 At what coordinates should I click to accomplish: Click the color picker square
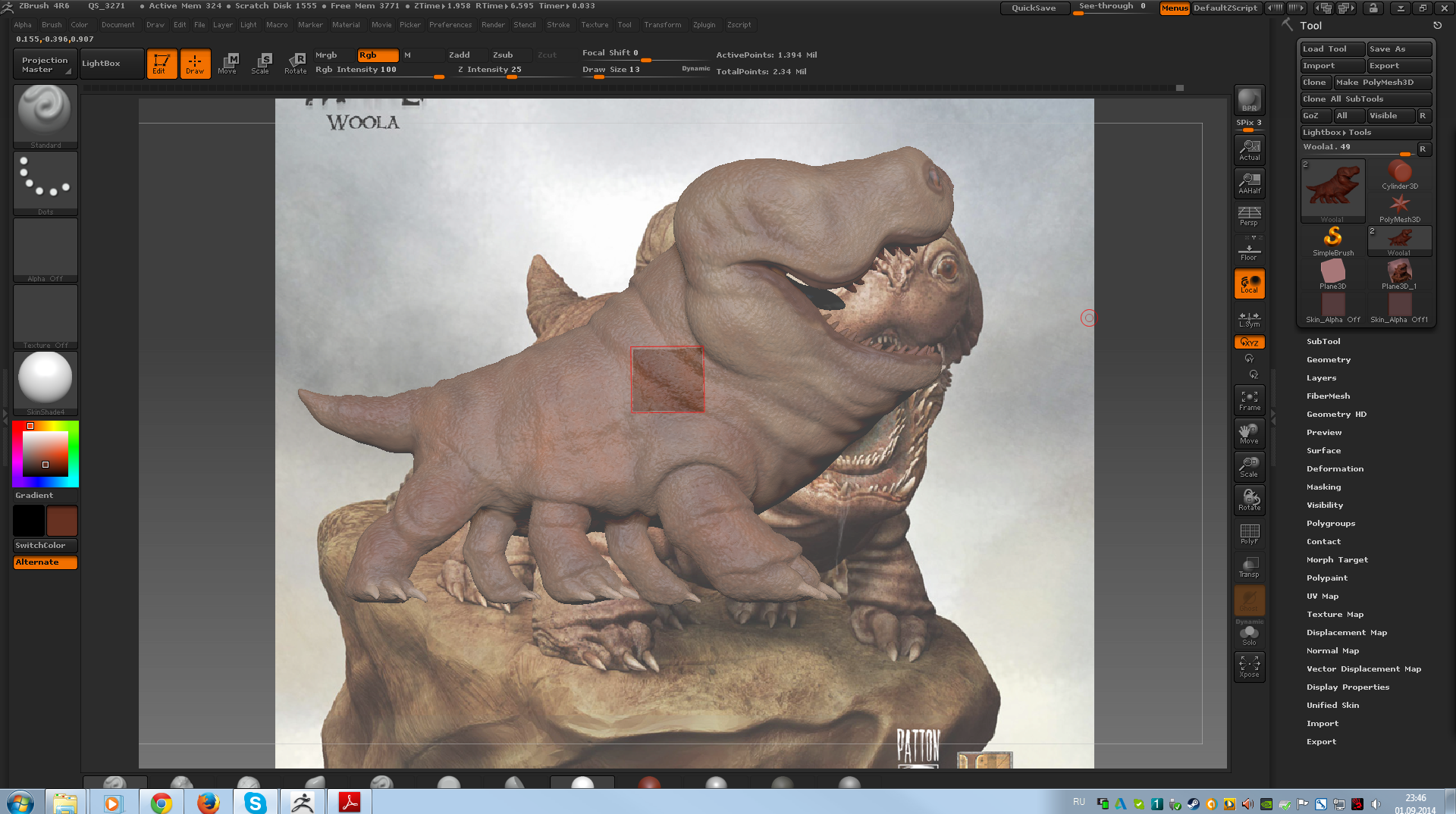coord(45,454)
